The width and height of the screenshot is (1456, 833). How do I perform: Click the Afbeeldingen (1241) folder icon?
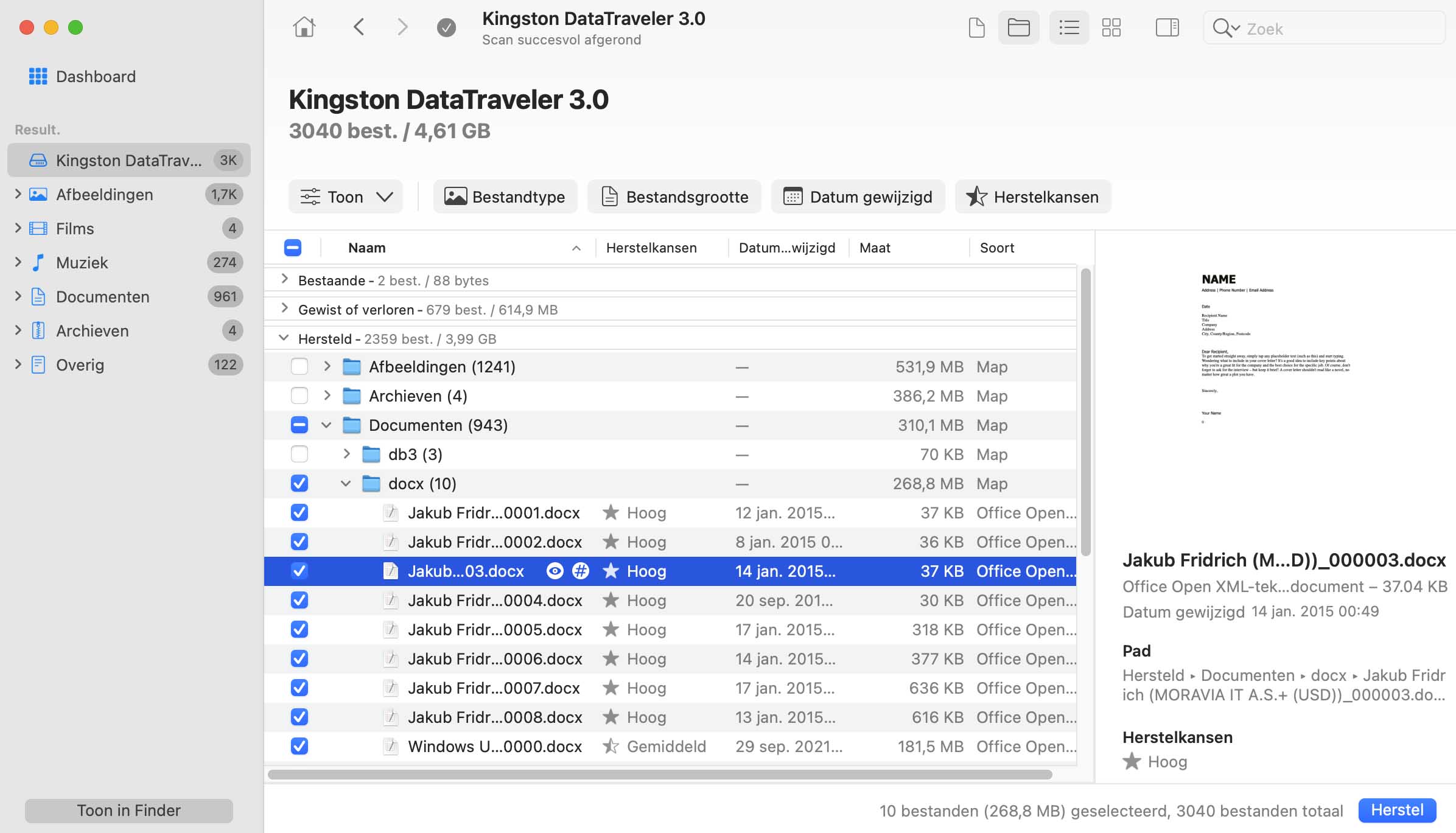coord(351,367)
